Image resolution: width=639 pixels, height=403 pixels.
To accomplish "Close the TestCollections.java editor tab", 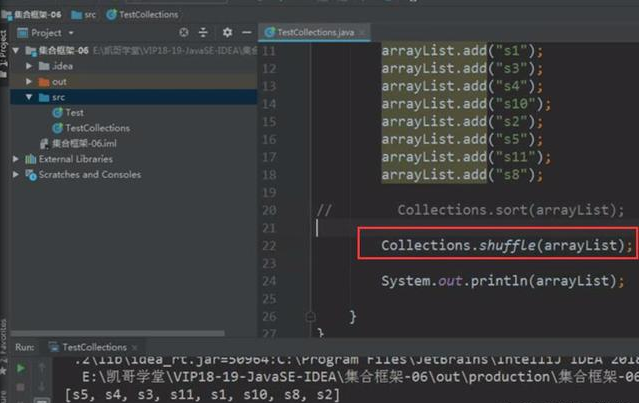I will pos(362,32).
